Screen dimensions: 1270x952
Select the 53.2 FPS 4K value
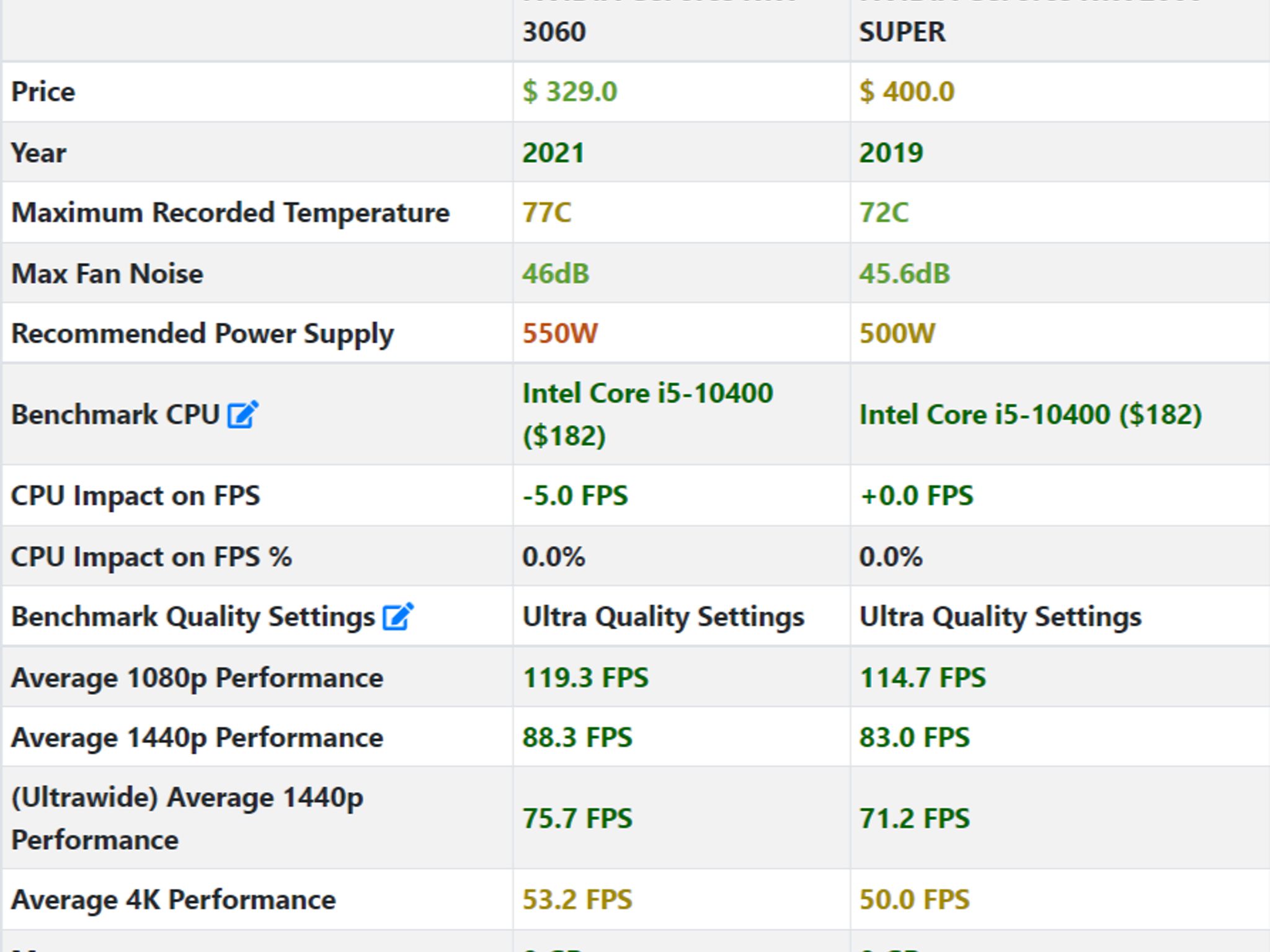tap(577, 900)
